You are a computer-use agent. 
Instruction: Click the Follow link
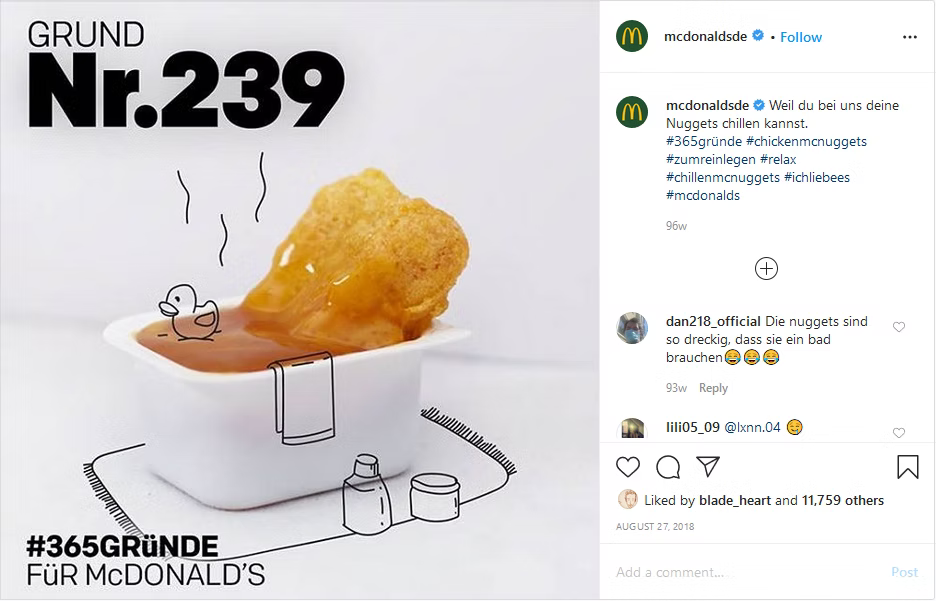coord(800,37)
